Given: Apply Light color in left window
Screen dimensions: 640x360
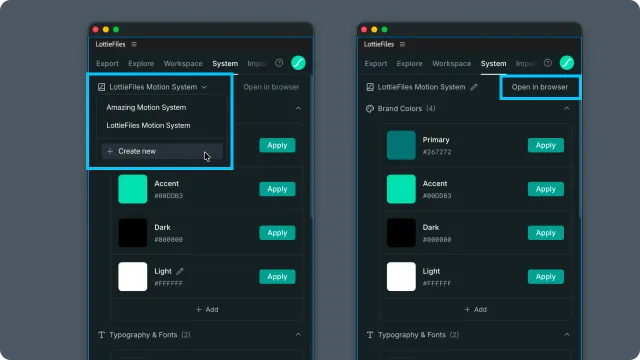Looking at the screenshot, I should pyautogui.click(x=277, y=276).
